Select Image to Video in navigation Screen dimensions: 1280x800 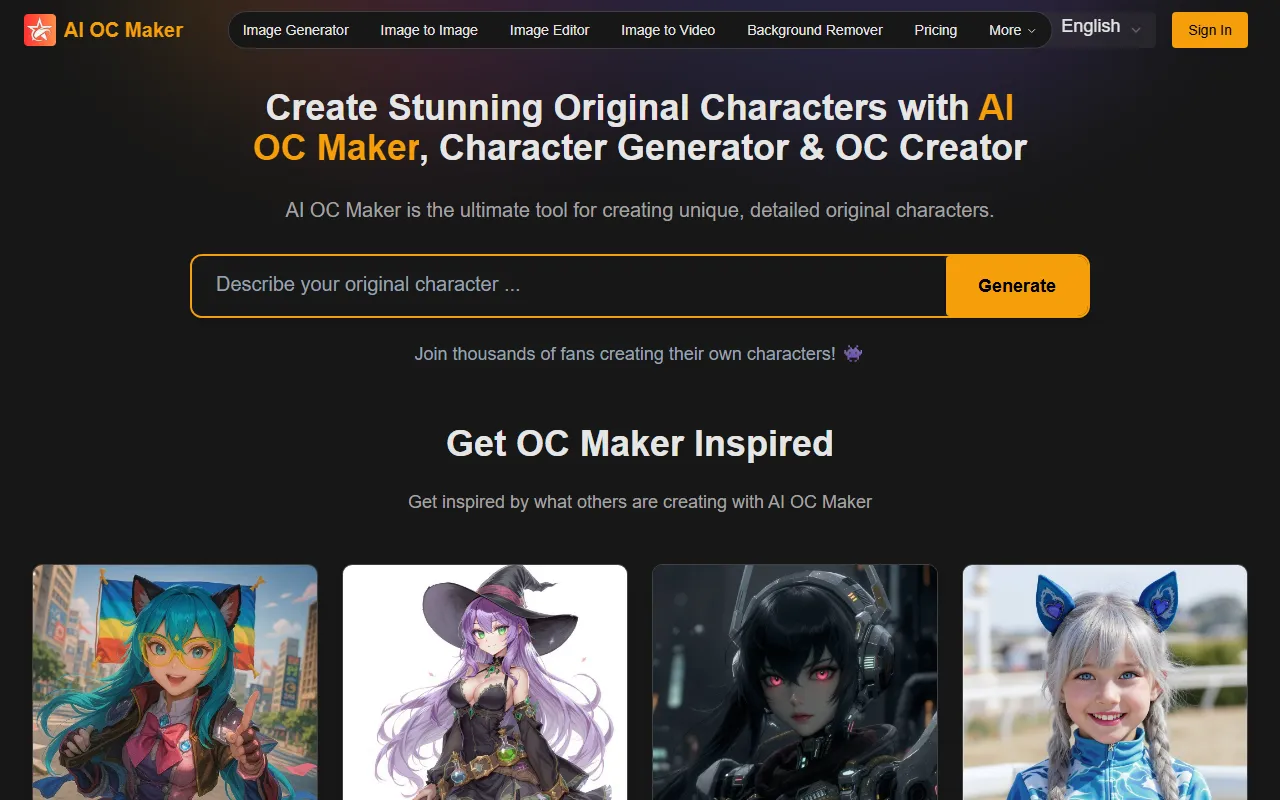668,30
